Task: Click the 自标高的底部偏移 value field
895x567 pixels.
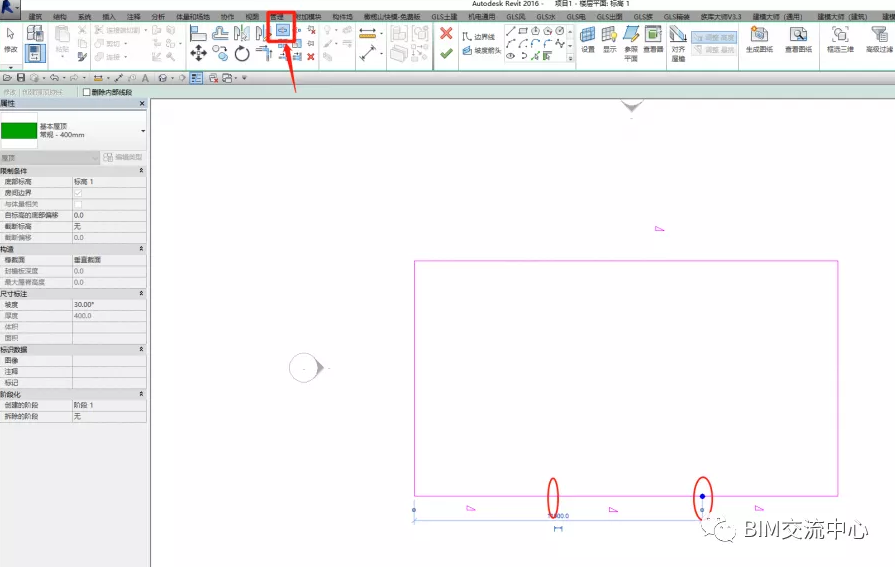Action: click(x=109, y=215)
